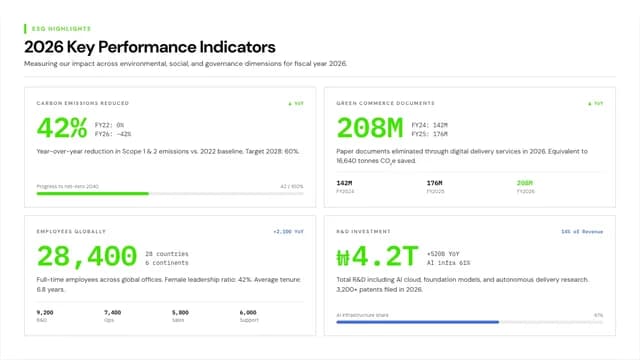Image resolution: width=640 pixels, height=360 pixels.
Task: Click the '14% of Revenue' badge
Action: point(582,232)
